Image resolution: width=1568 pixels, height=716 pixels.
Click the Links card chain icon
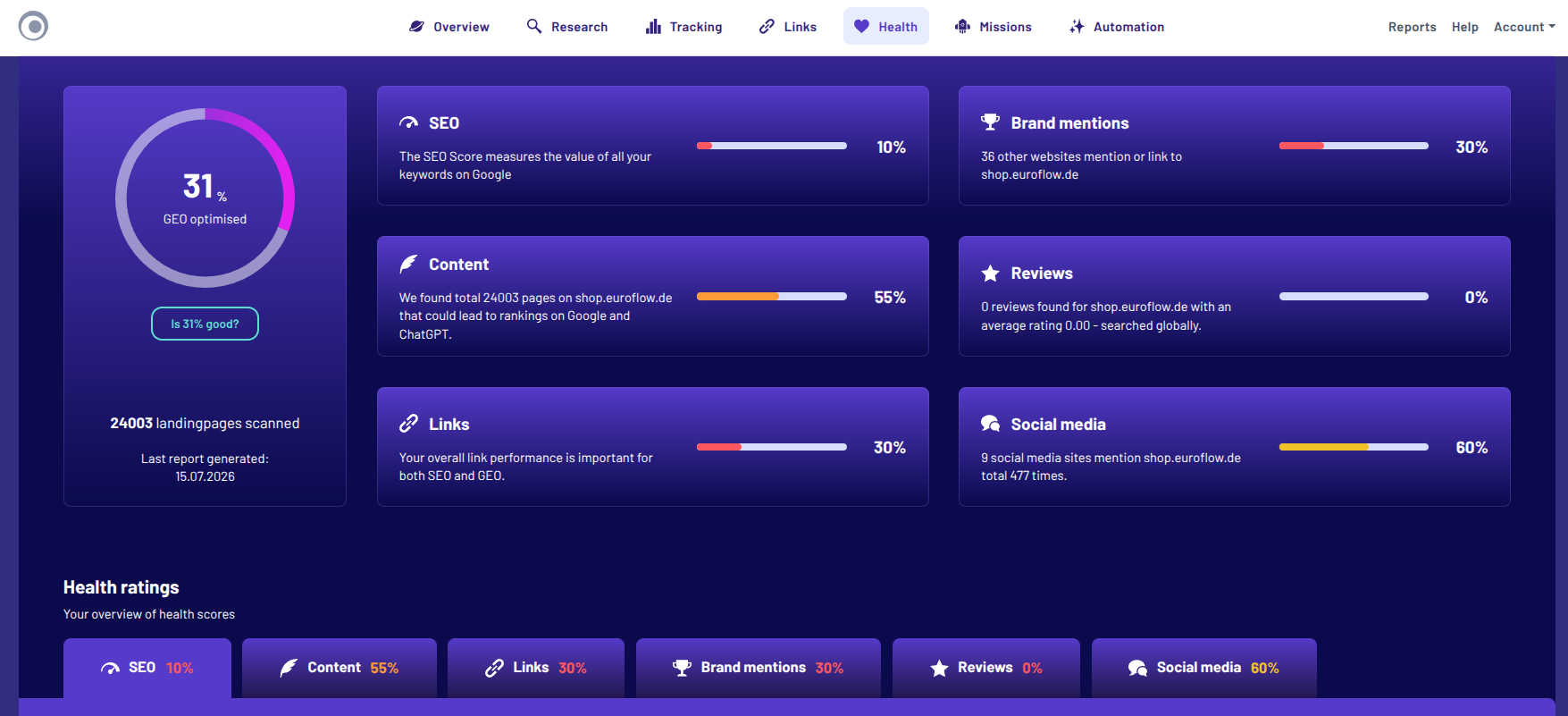point(408,423)
